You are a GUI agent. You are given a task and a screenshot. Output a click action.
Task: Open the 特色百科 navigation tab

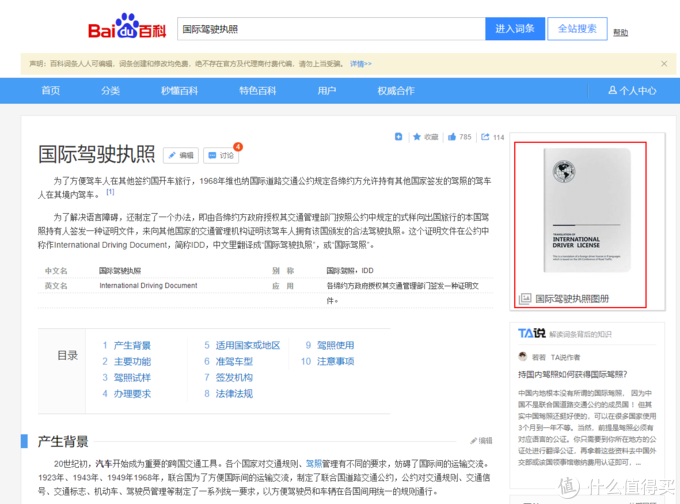point(257,91)
